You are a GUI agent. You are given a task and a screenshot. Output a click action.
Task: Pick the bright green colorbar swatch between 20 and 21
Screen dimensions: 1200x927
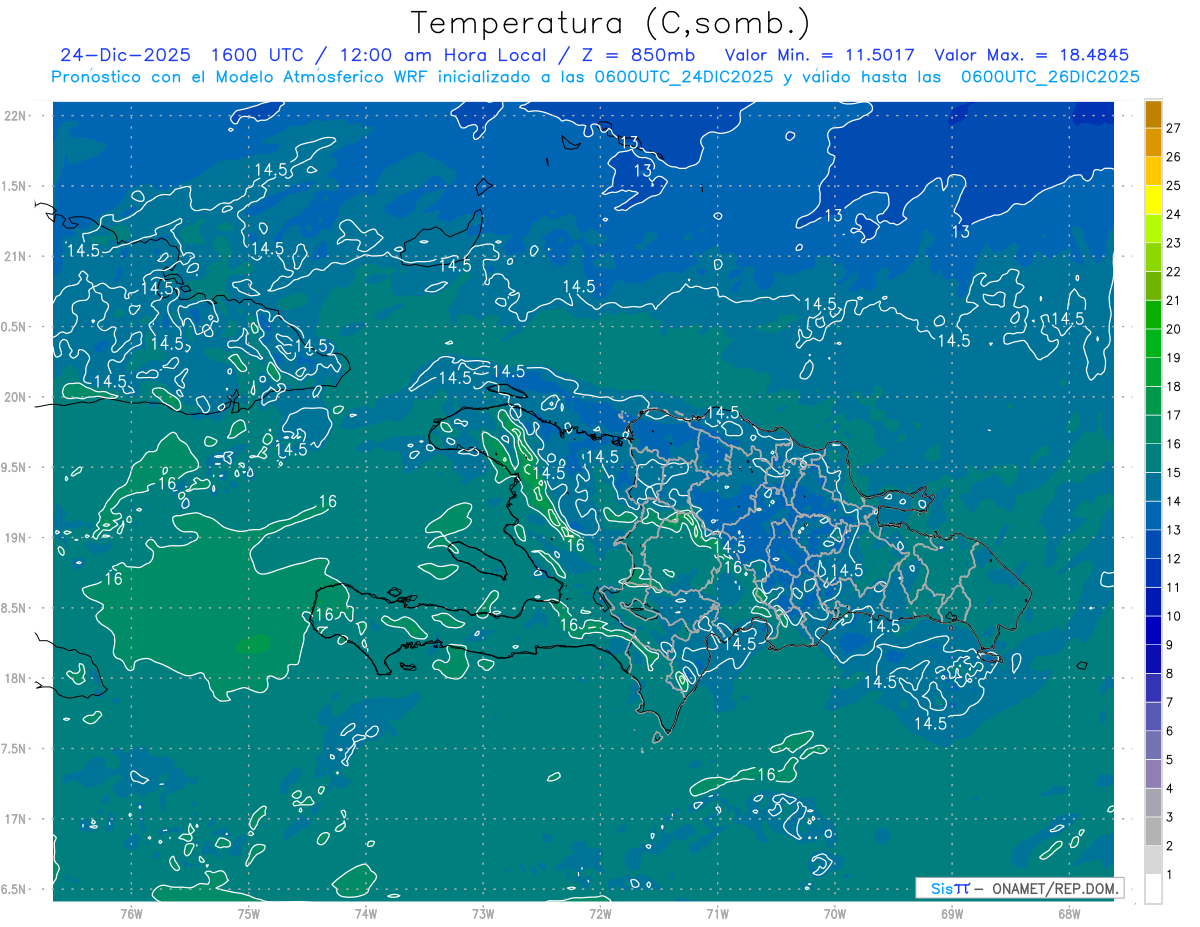coord(1153,315)
